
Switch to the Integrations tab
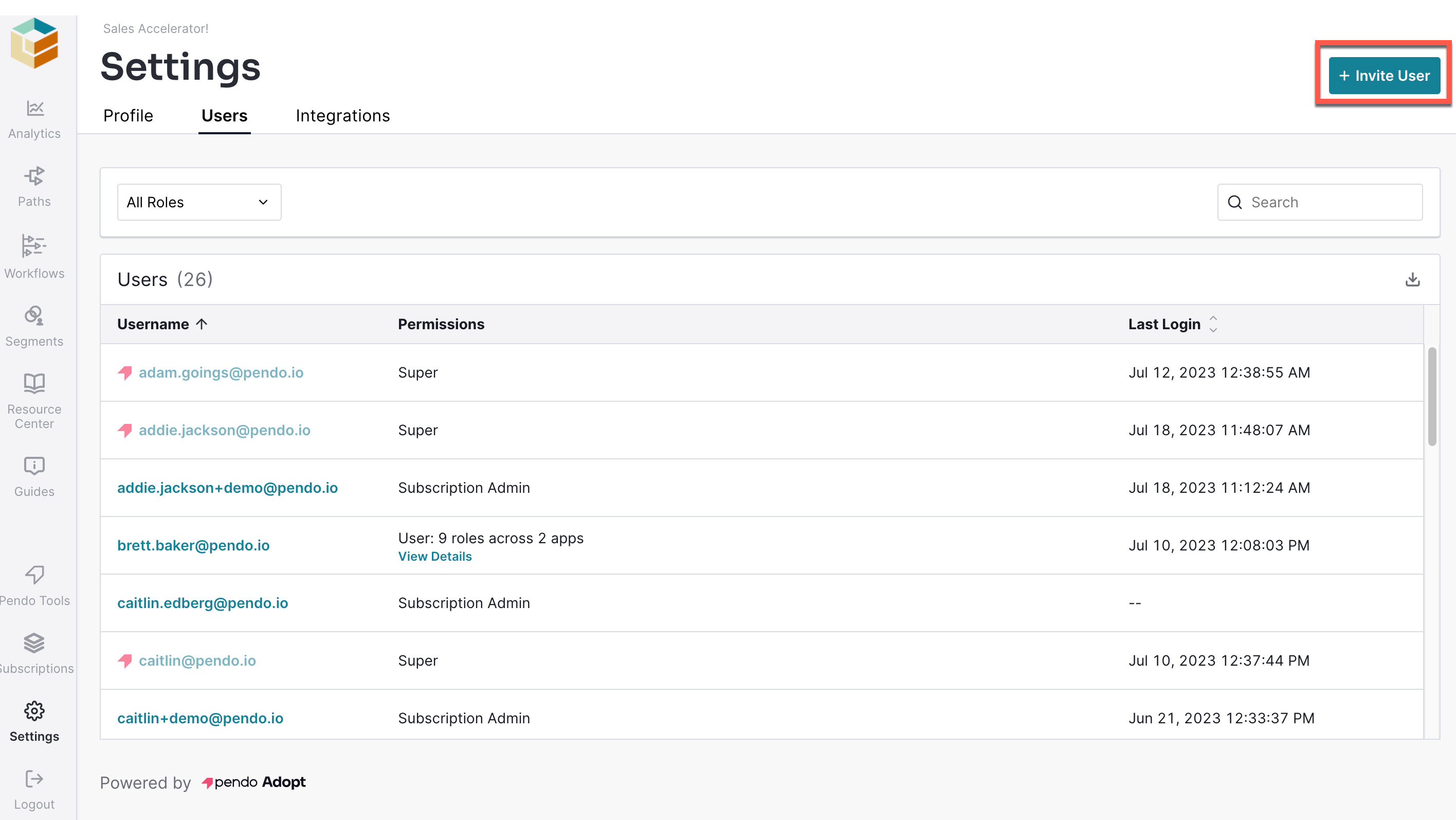coord(342,115)
